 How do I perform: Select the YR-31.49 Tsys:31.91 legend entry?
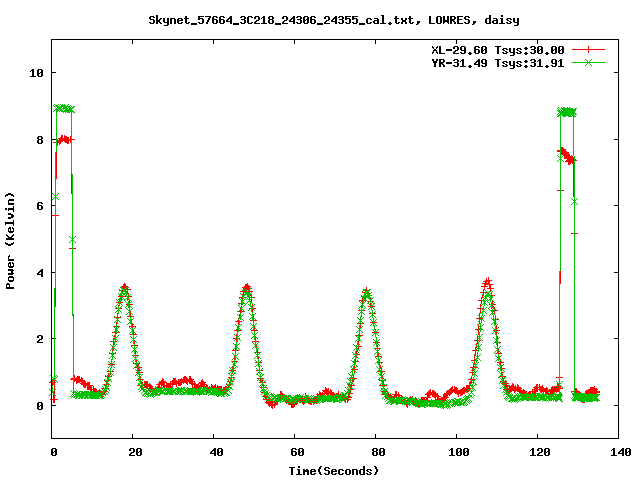[498, 63]
